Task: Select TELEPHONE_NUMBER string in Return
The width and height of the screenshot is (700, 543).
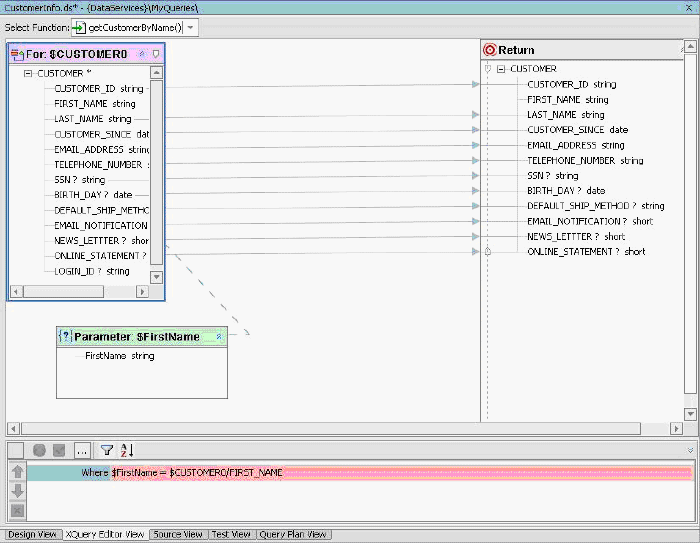Action: [x=585, y=160]
